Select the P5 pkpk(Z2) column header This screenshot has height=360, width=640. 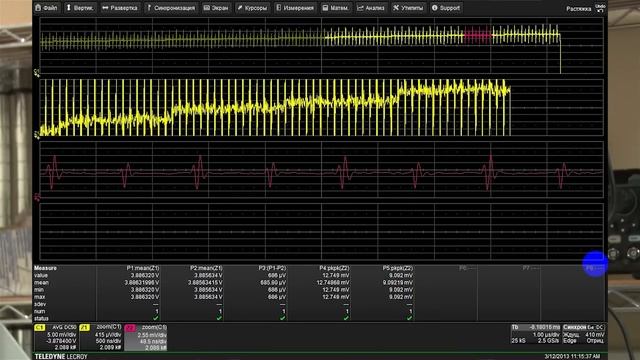[398, 268]
